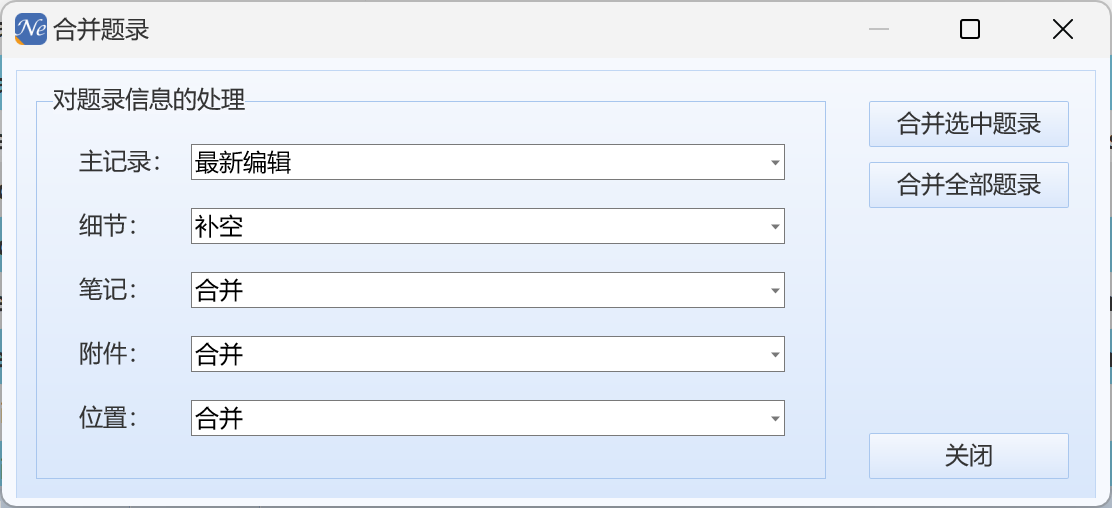Screen dimensions: 1112x508
Task: Click the 补空 value in 细节 field
Action: point(219,227)
